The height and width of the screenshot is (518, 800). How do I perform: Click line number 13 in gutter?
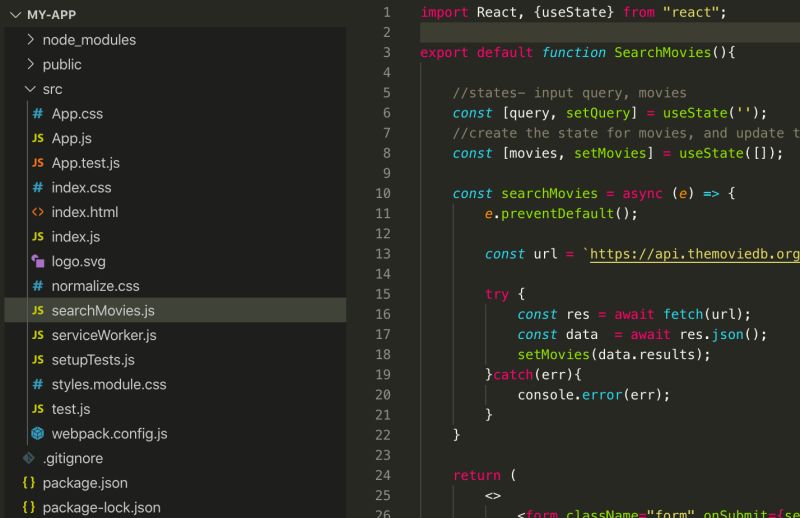tap(383, 254)
